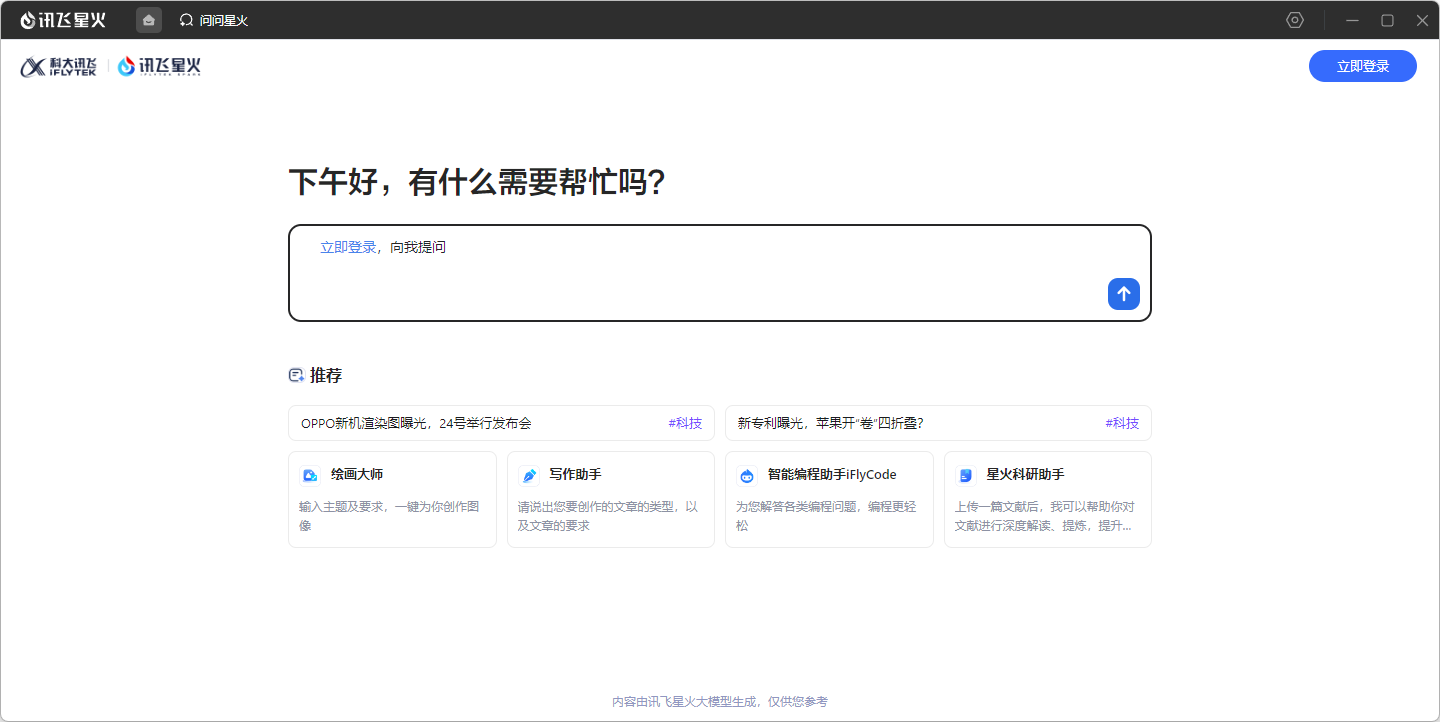Click the 科大讯飞 iFLYTEK logo
Image resolution: width=1440 pixels, height=722 pixels.
[x=59, y=66]
